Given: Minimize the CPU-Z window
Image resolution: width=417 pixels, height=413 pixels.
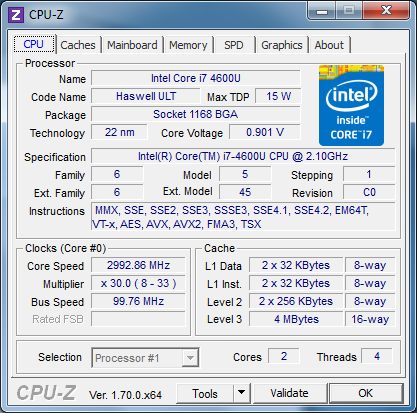Looking at the screenshot, I should pyautogui.click(x=322, y=11).
